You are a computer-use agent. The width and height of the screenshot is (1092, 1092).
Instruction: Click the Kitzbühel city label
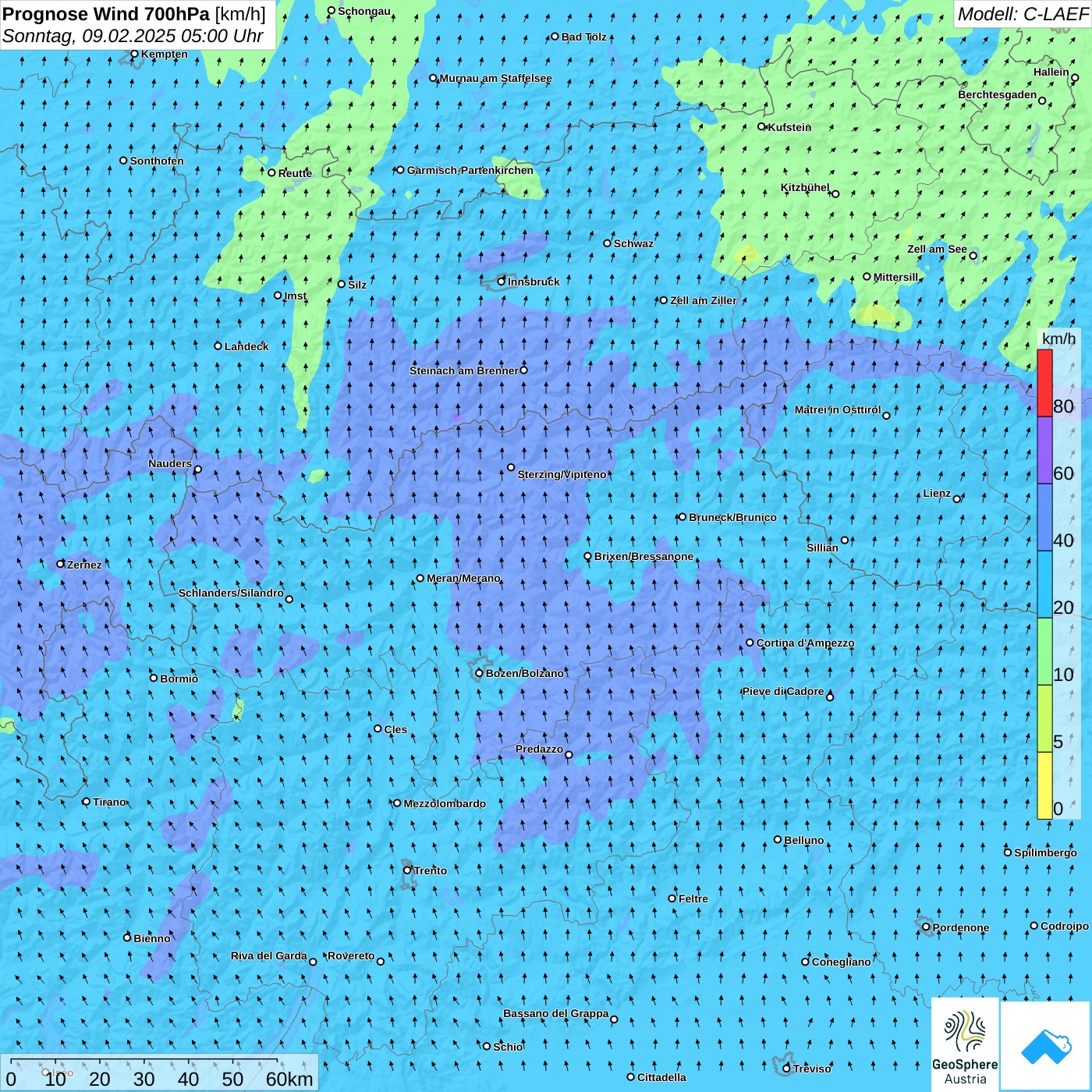click(x=805, y=188)
